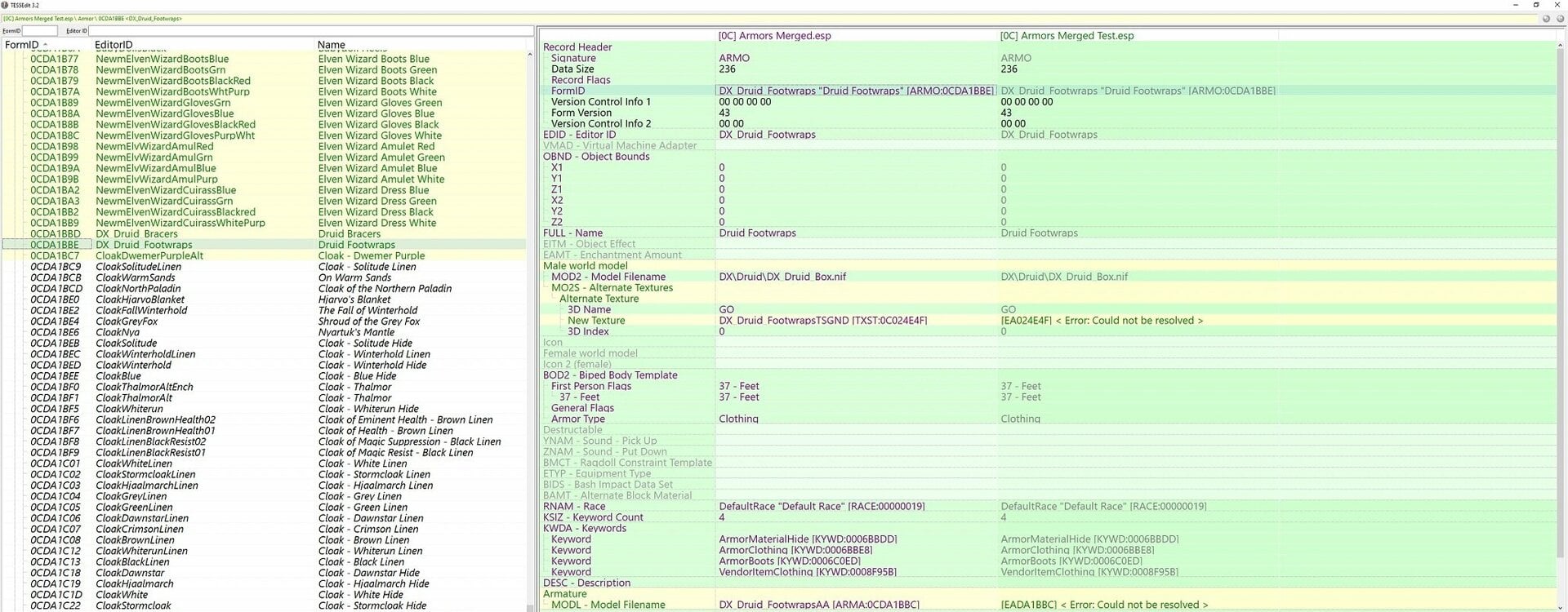The image size is (1568, 612).
Task: Select record Cloak of Magic Suppression - Black Linen
Action: point(409,441)
